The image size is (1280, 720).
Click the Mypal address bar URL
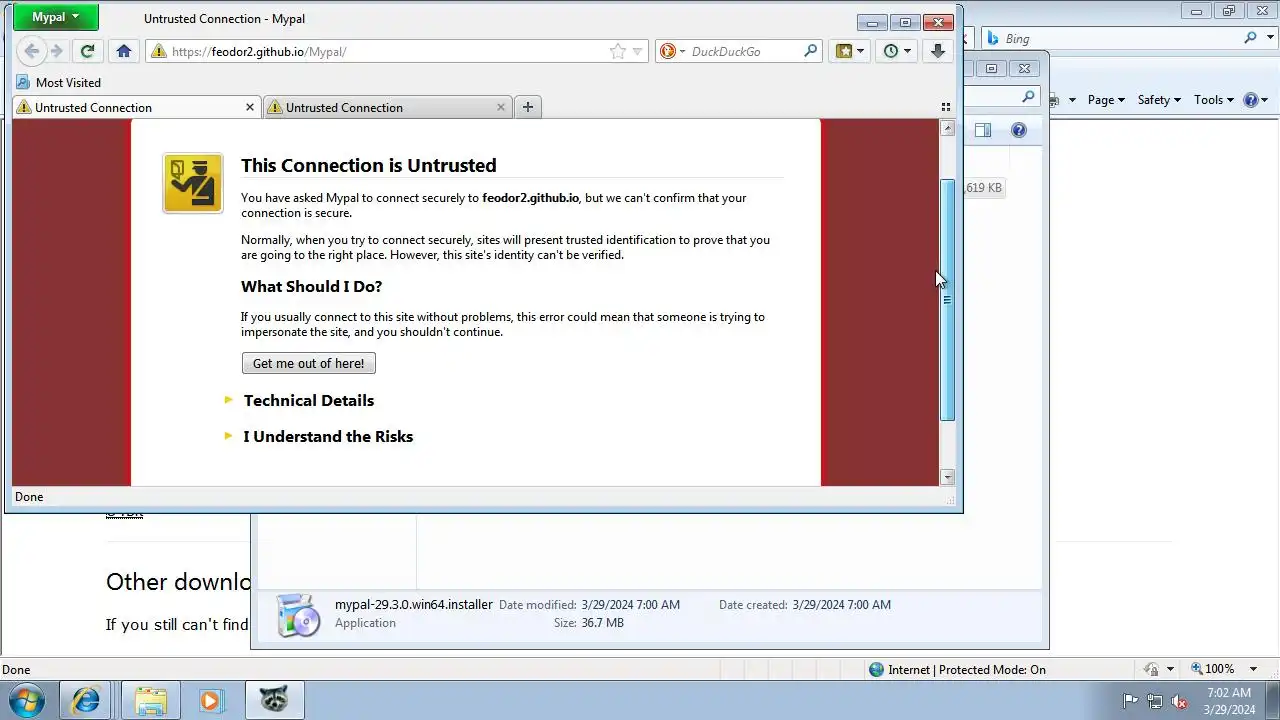tap(258, 51)
